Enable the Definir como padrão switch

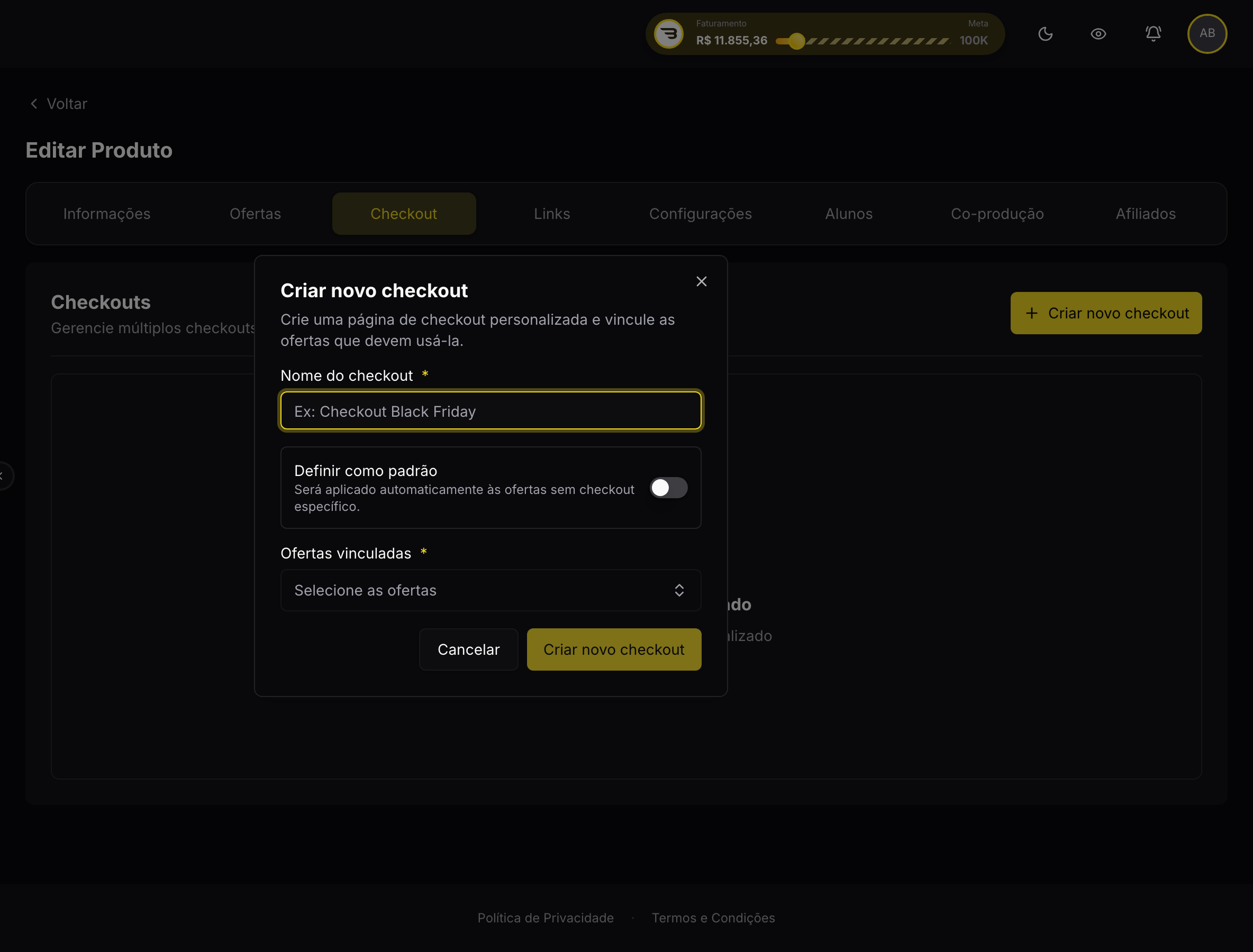pyautogui.click(x=668, y=488)
